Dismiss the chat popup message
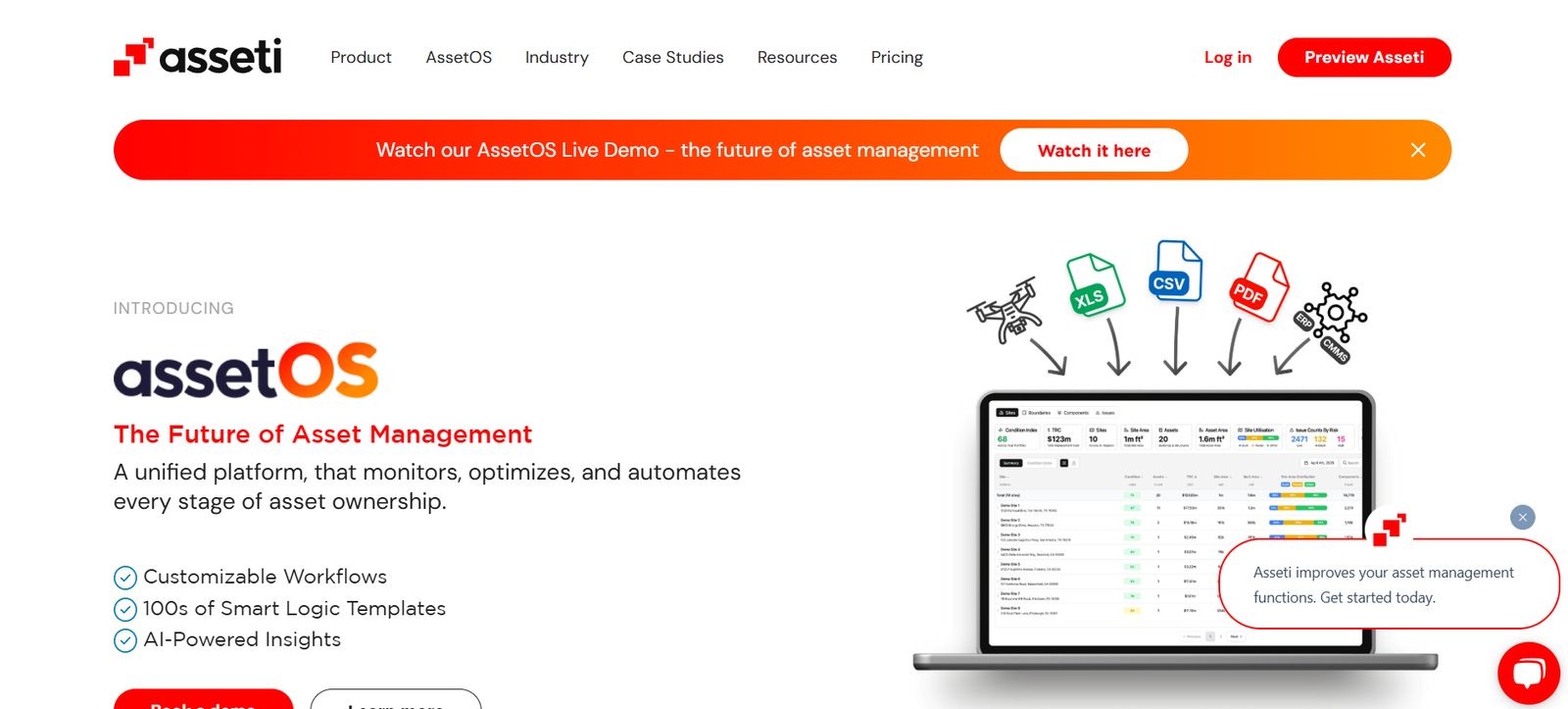This screenshot has width=1568, height=709. pos(1522,517)
